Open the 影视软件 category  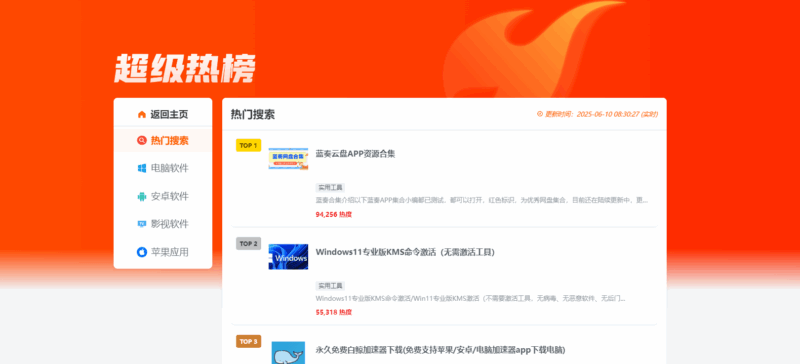pyautogui.click(x=163, y=224)
